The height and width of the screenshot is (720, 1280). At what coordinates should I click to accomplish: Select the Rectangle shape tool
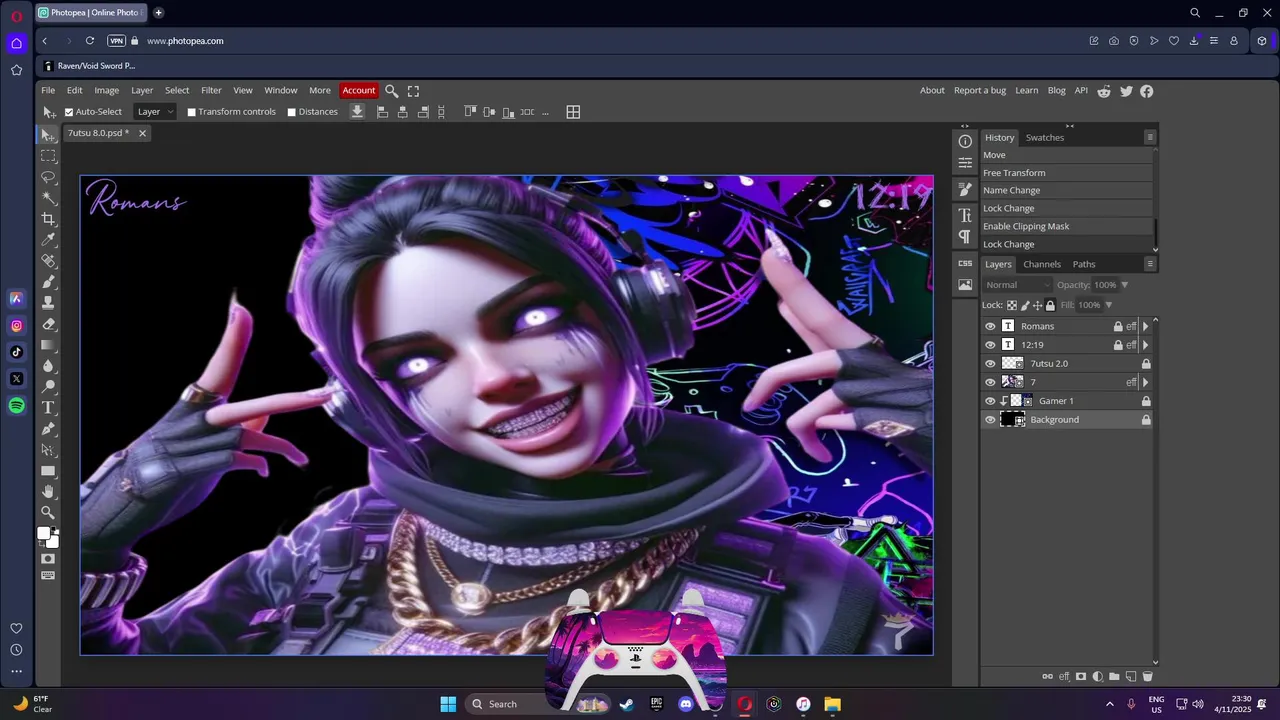[48, 471]
